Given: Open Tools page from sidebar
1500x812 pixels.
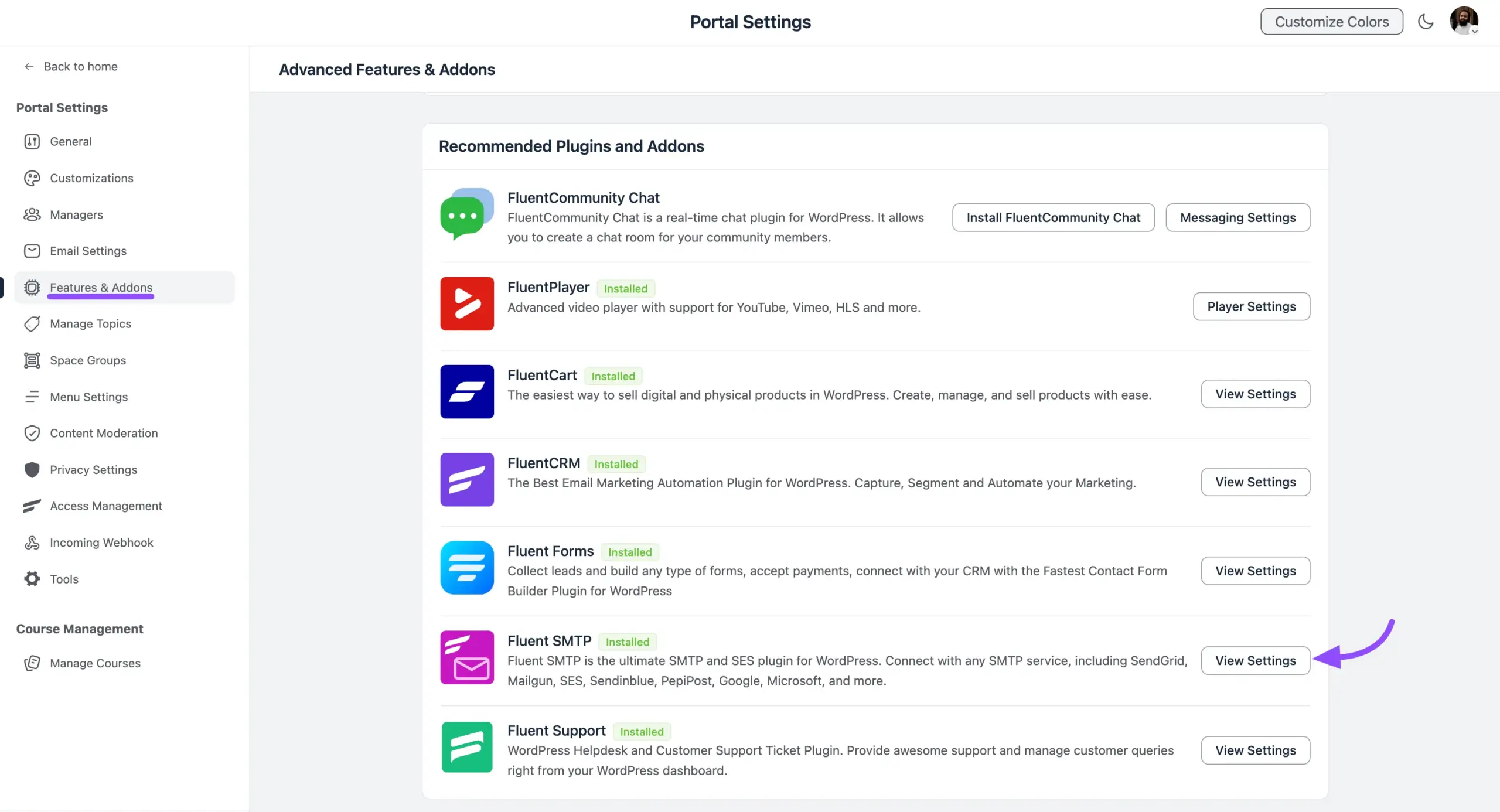Looking at the screenshot, I should pos(124,579).
